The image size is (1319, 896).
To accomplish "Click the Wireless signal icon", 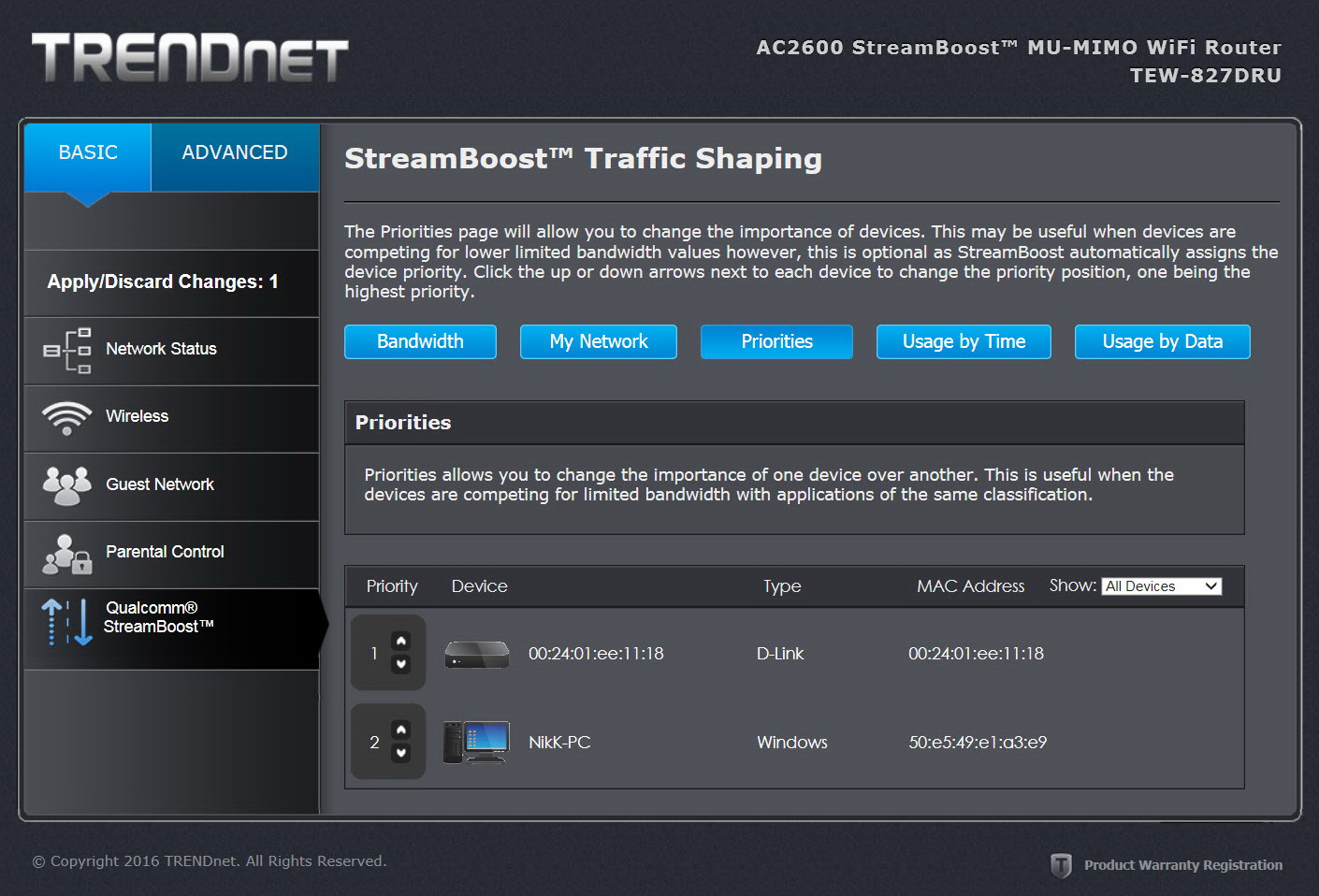I will (x=66, y=417).
